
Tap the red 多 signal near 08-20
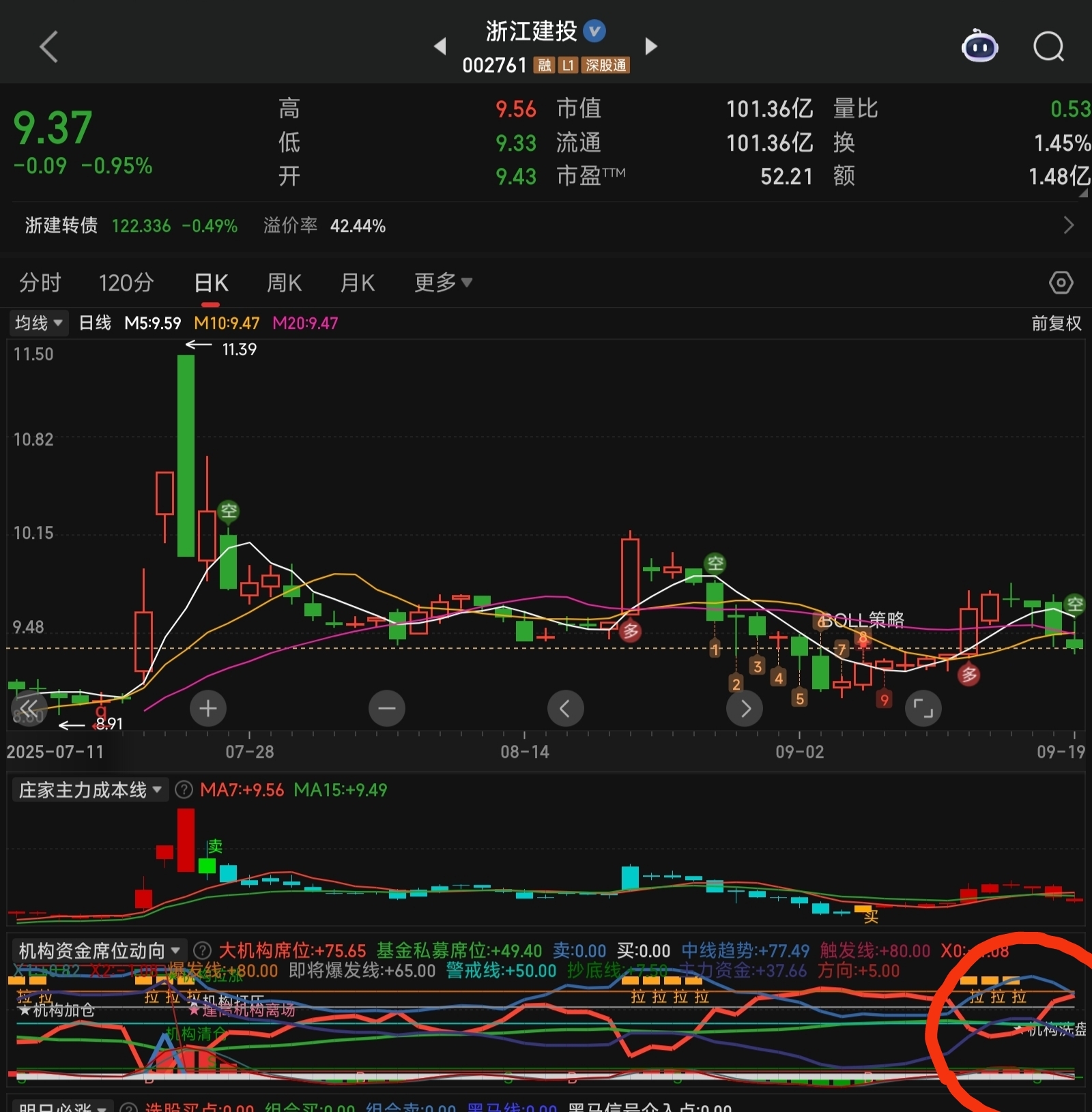pyautogui.click(x=631, y=631)
